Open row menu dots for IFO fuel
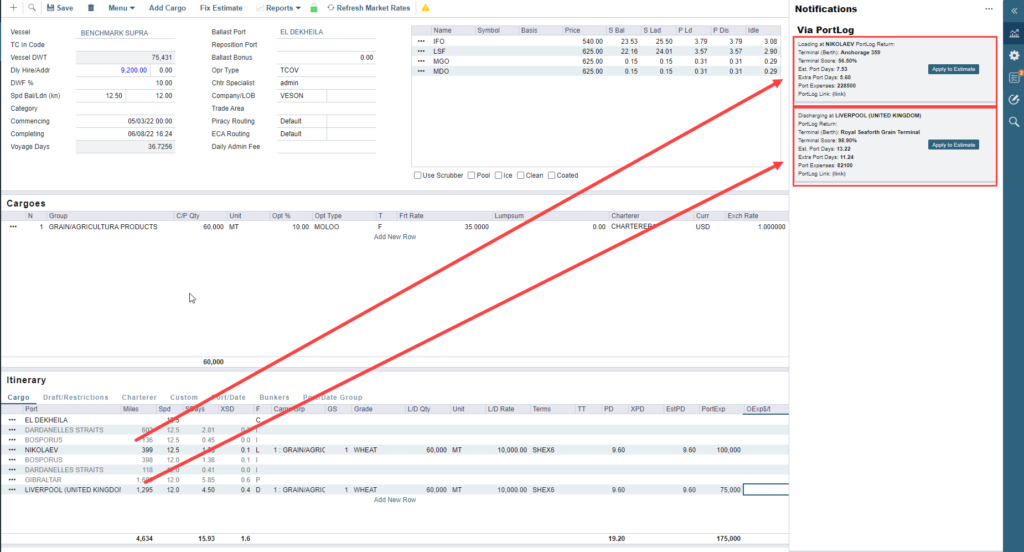 tap(421, 41)
